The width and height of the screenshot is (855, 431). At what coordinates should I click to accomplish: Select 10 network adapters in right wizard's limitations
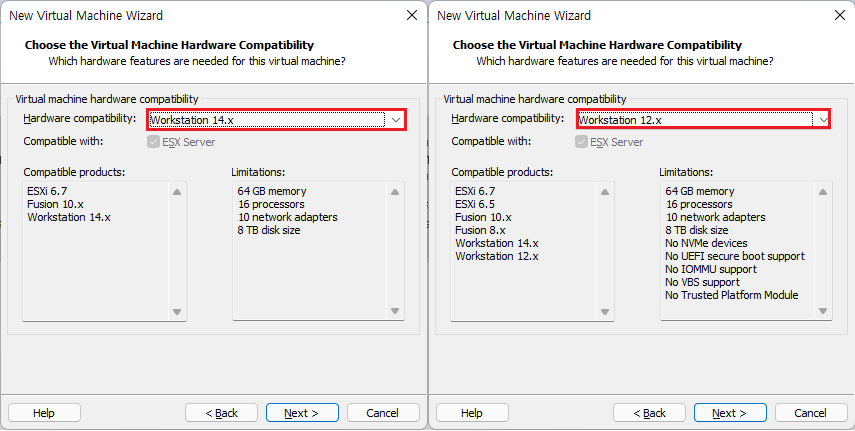point(715,217)
